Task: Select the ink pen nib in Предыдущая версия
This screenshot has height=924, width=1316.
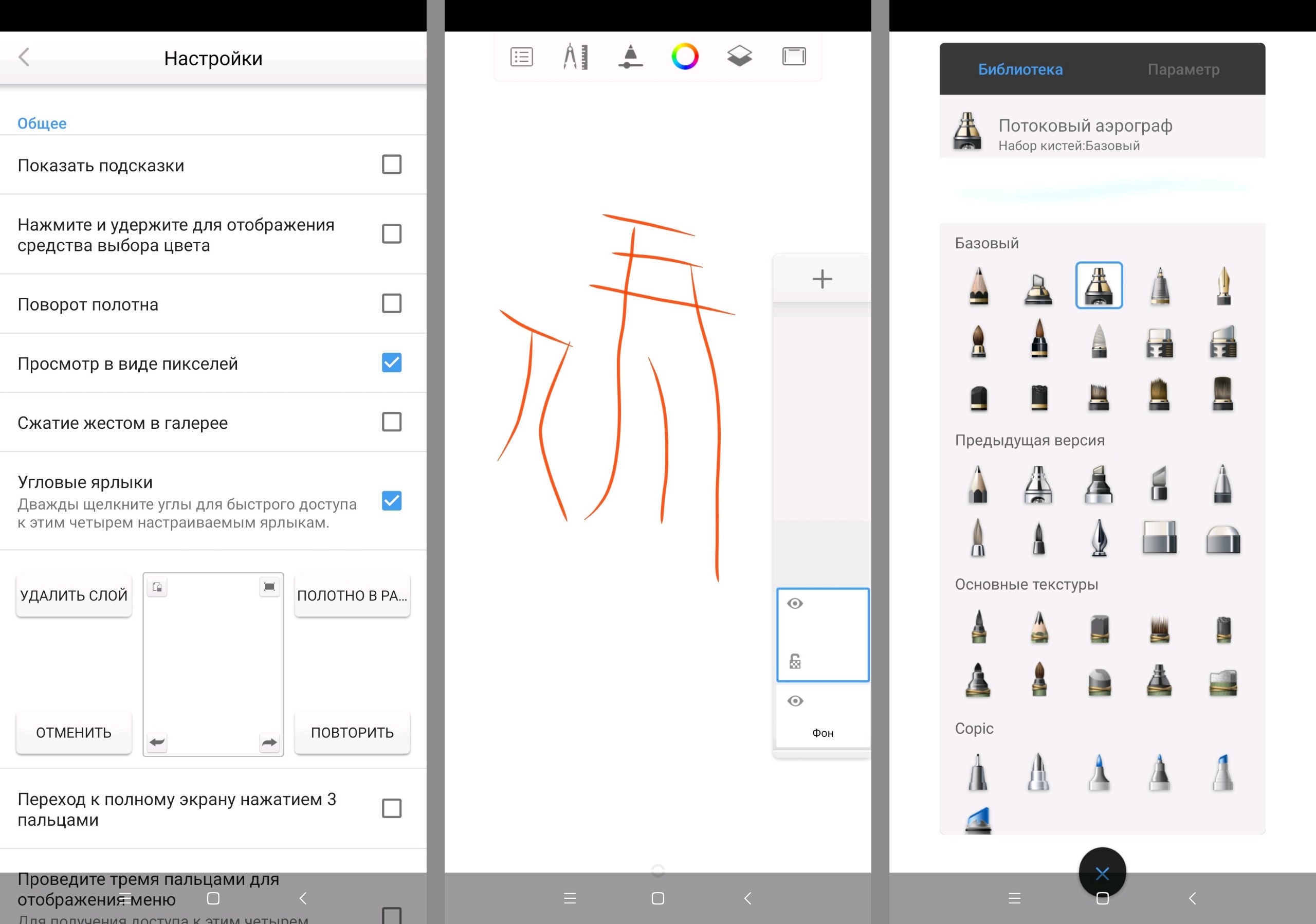Action: click(x=1099, y=538)
